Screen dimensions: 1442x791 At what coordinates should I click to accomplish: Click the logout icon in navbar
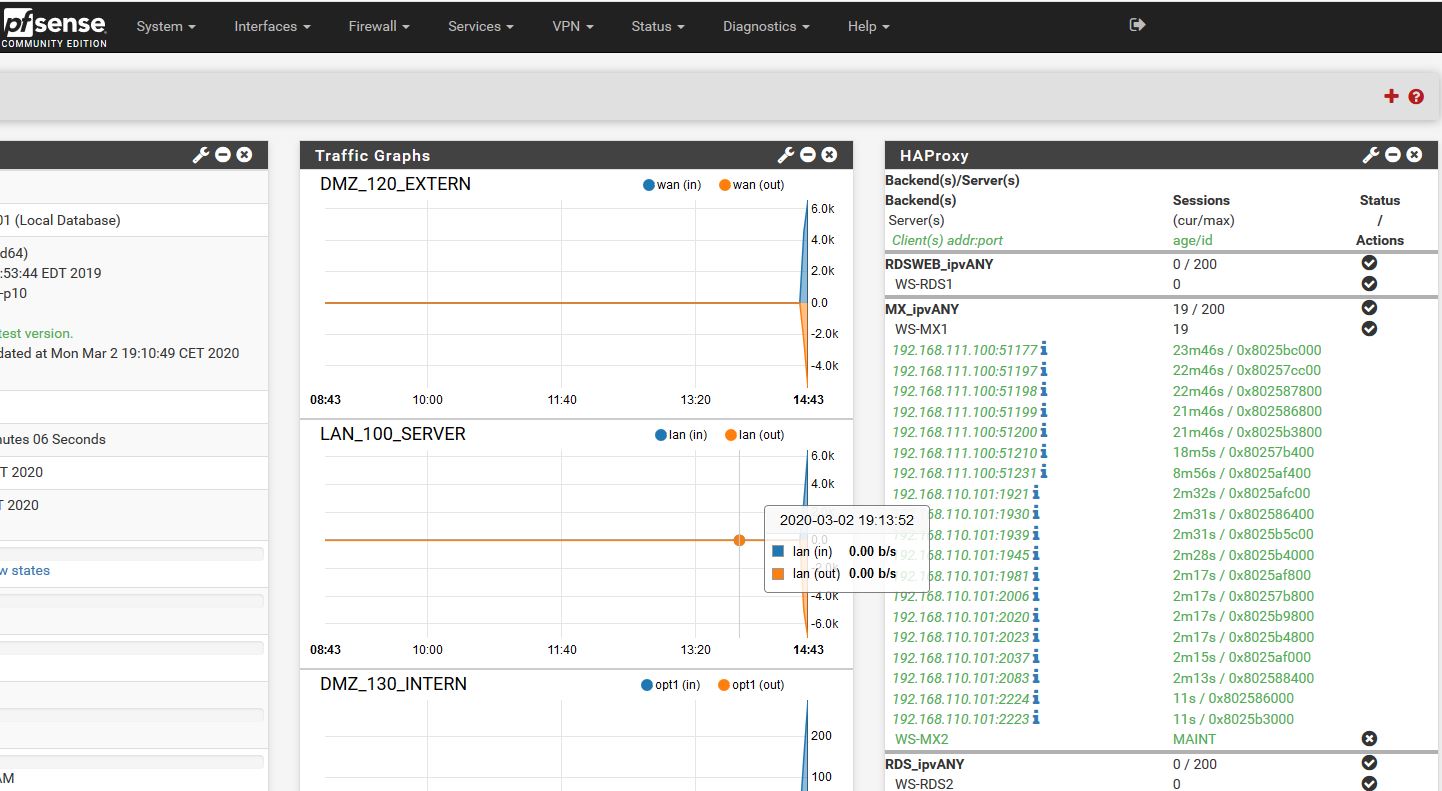click(1137, 25)
